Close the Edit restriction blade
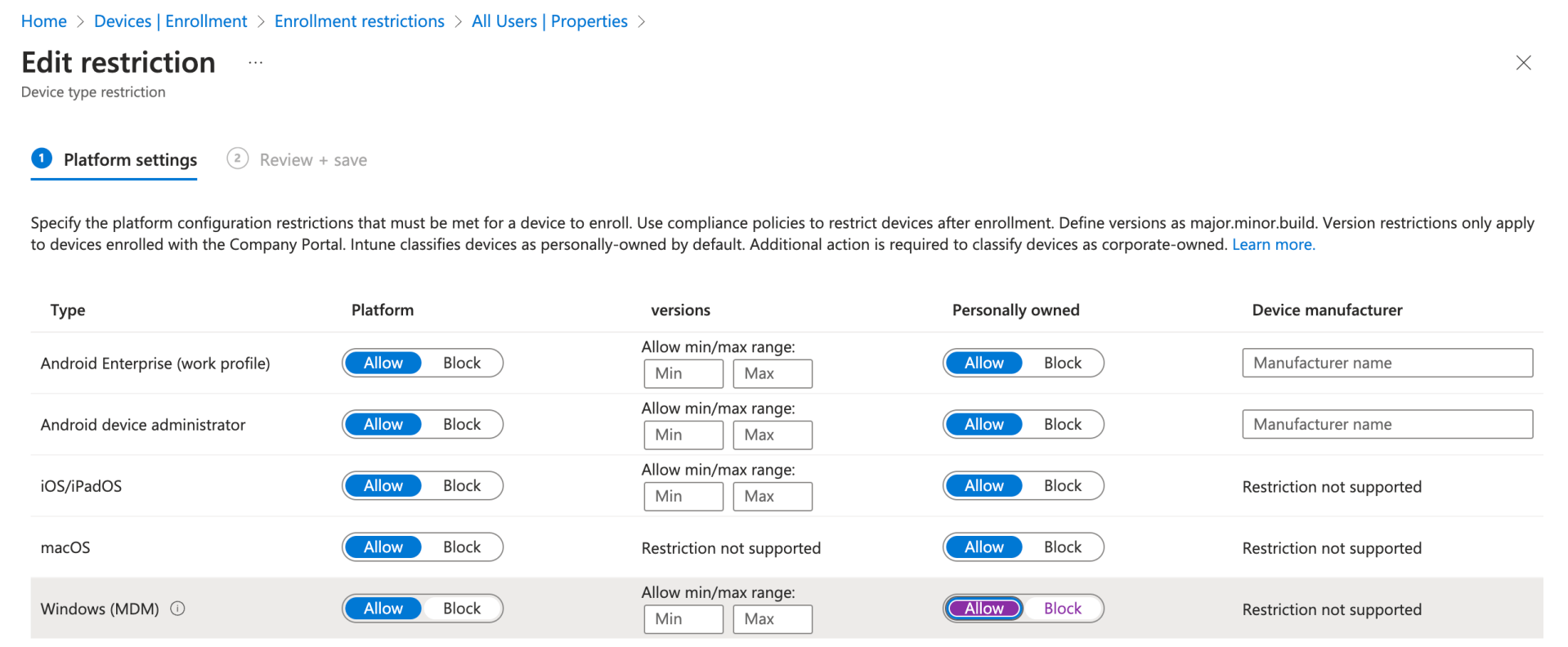This screenshot has width=1568, height=647. (1524, 62)
